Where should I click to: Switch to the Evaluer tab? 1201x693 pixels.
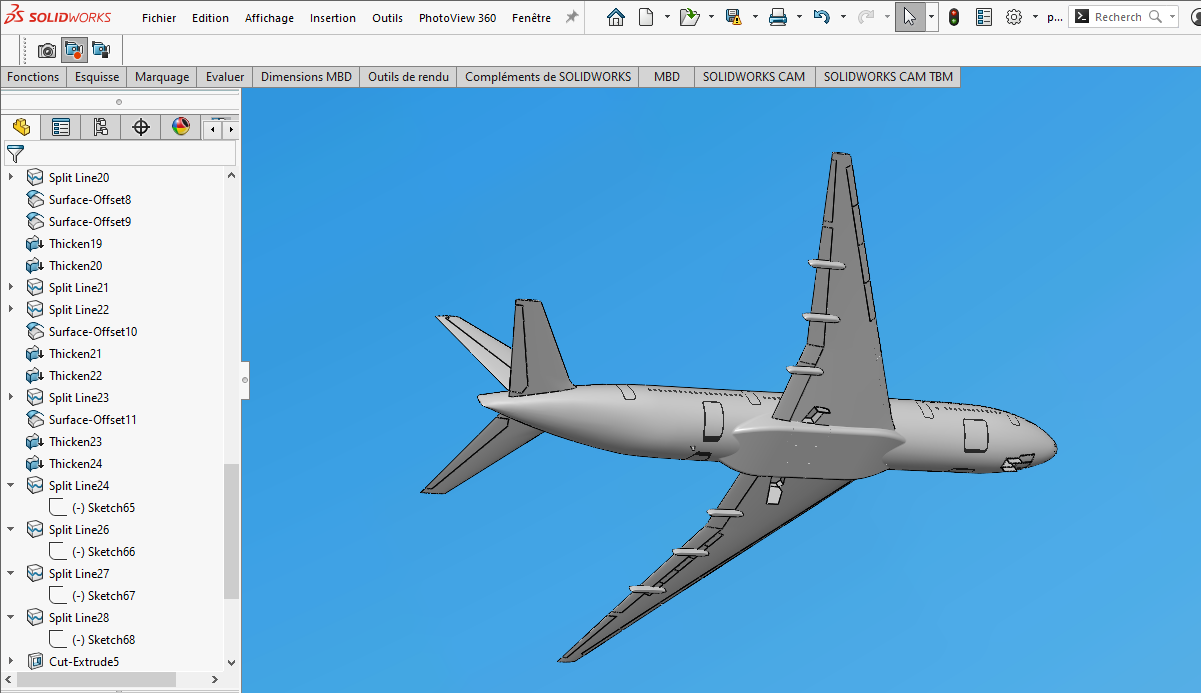[x=225, y=77]
